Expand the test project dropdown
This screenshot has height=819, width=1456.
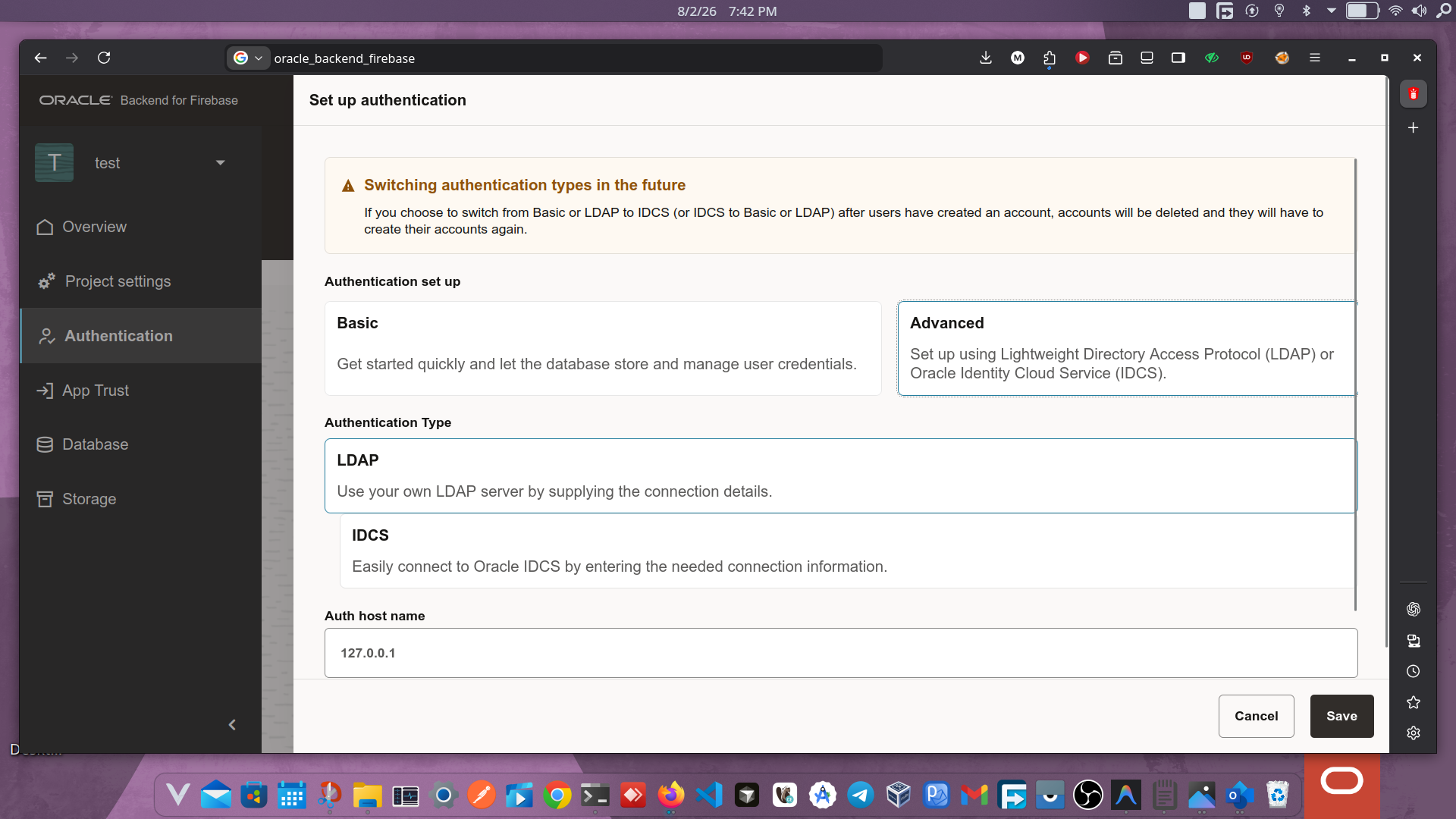[220, 163]
